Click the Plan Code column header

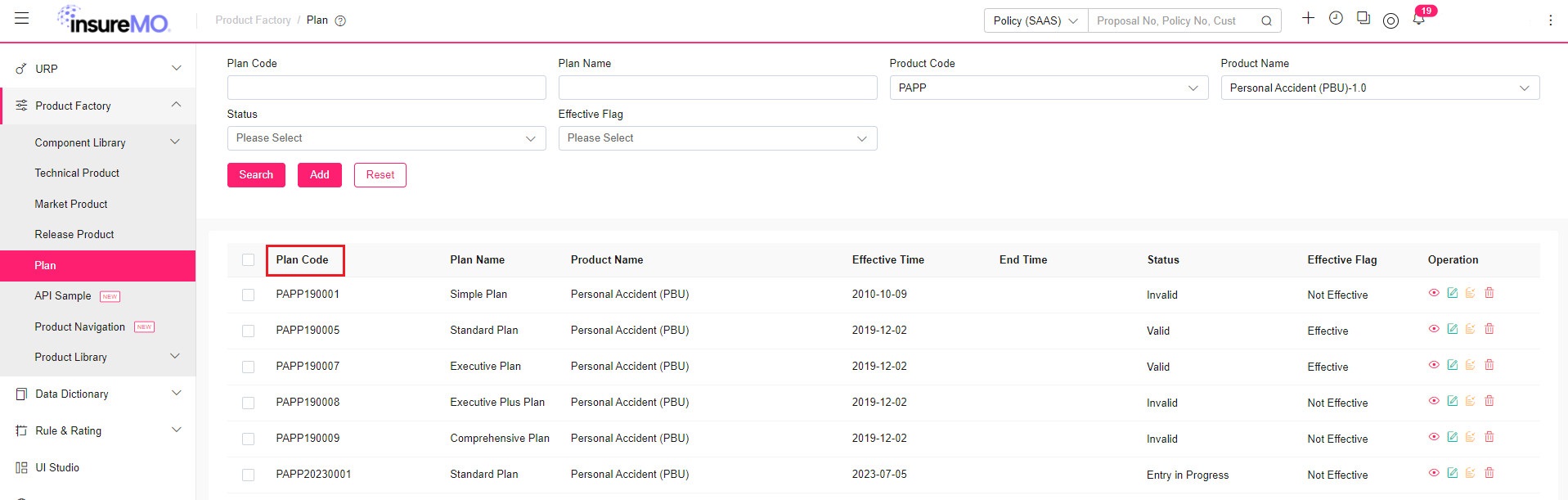pos(303,259)
